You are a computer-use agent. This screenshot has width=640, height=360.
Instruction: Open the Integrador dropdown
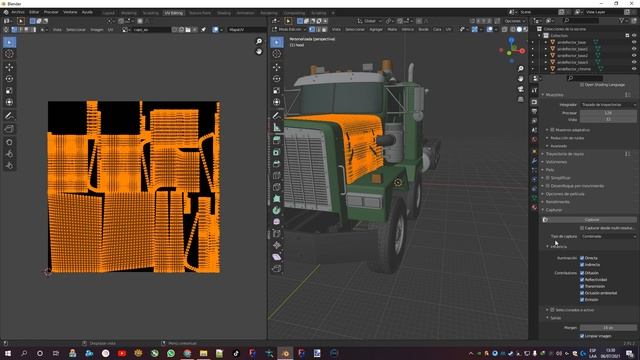tap(608, 104)
